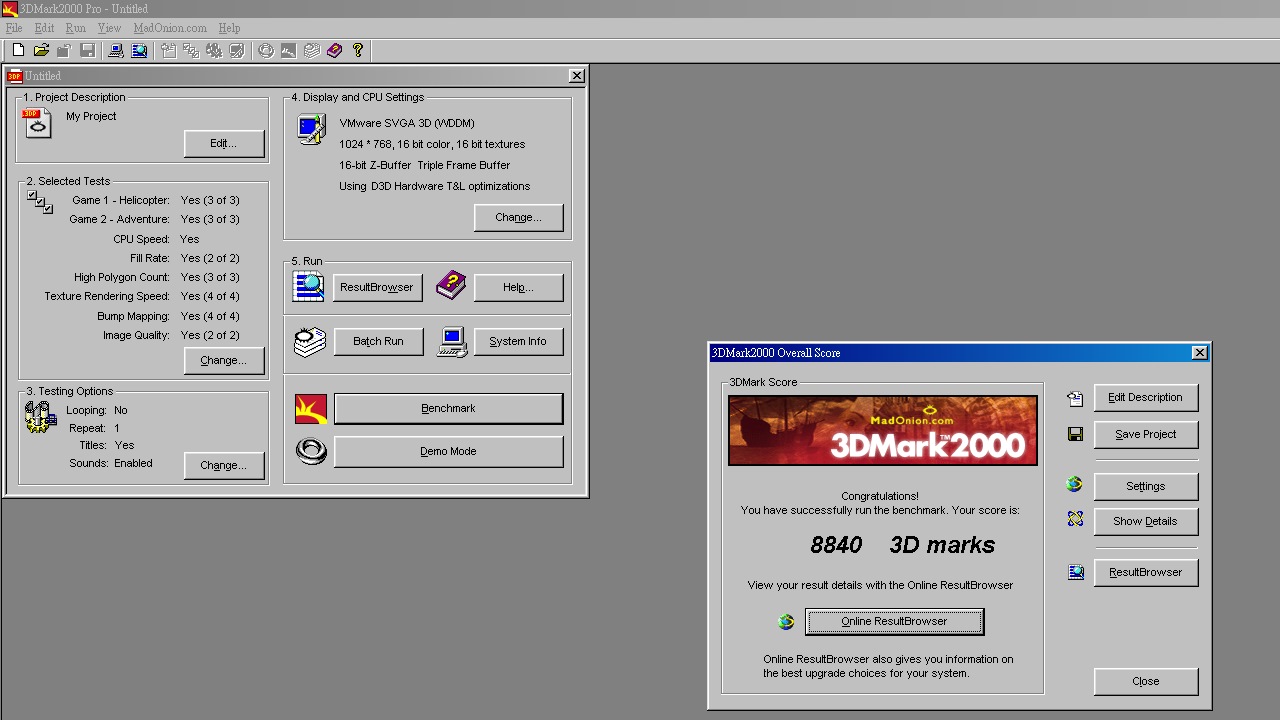Click the ResultBrowser monitor toolbar icon
Screen dimensions: 1280x720
point(140,50)
